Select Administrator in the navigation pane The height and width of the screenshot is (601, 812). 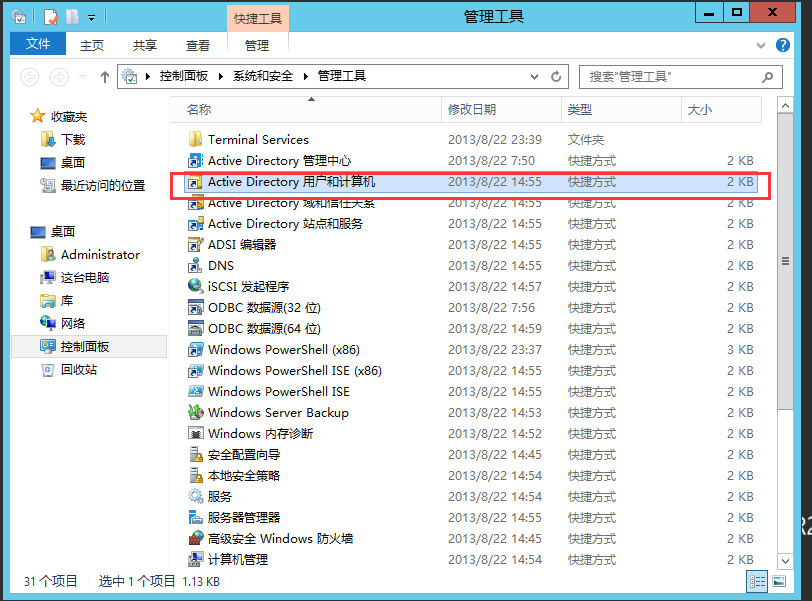pos(90,254)
